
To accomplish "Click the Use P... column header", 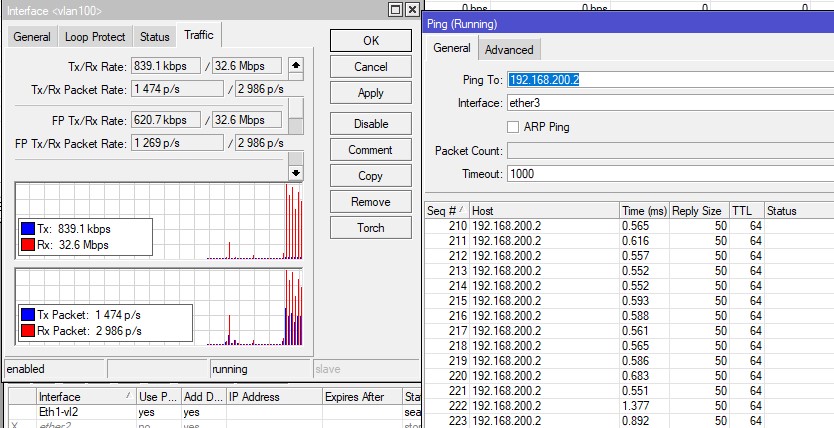I will (x=159, y=397).
